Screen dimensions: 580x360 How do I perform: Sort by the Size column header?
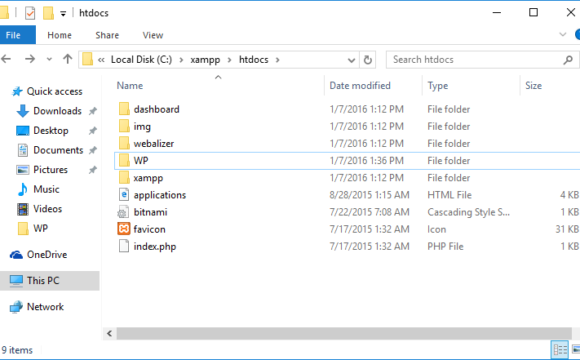[533, 85]
